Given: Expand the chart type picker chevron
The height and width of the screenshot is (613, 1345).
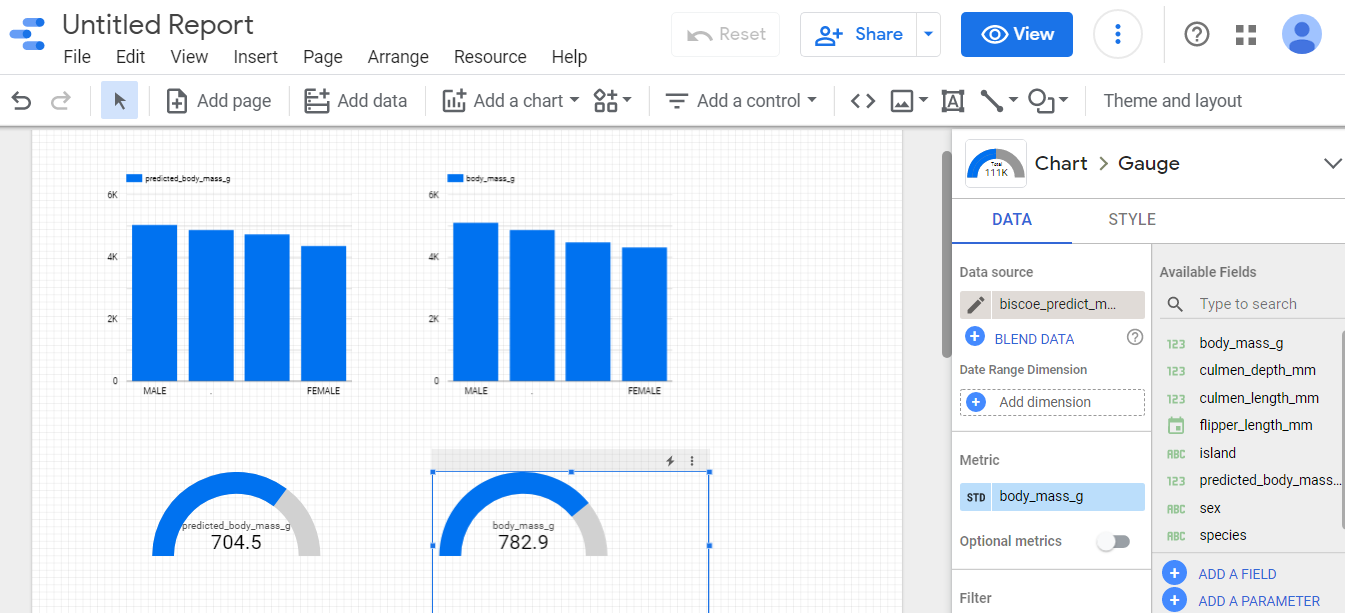Looking at the screenshot, I should pos(1332,163).
